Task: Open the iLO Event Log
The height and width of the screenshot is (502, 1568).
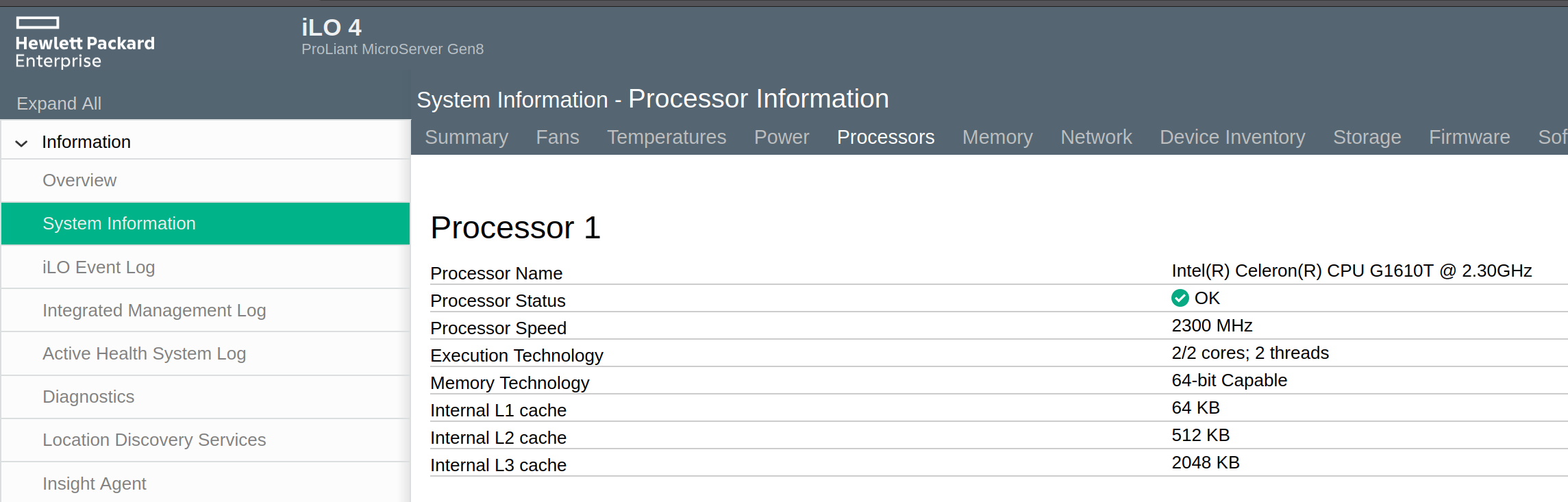Action: coord(99,267)
